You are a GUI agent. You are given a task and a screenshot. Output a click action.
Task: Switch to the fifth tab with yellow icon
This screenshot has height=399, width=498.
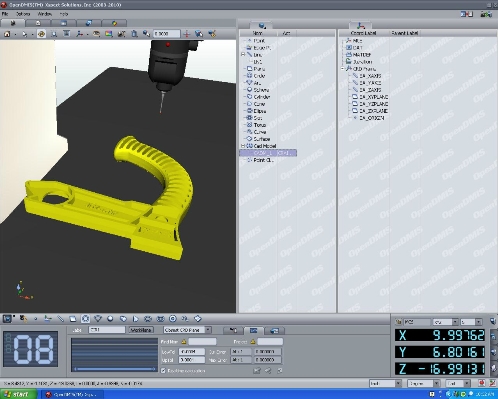[x=115, y=23]
